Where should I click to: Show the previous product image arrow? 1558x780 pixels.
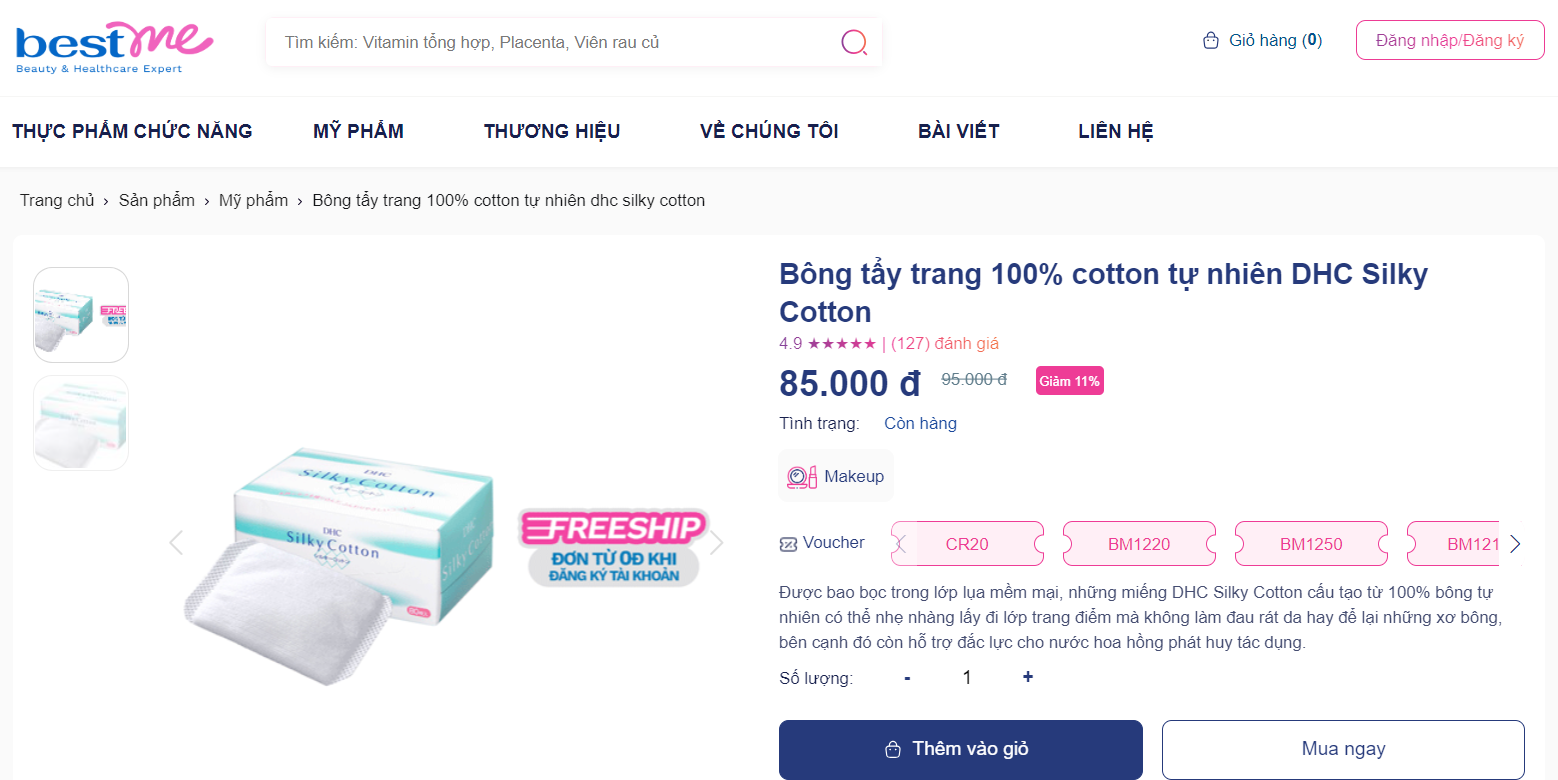(x=176, y=542)
